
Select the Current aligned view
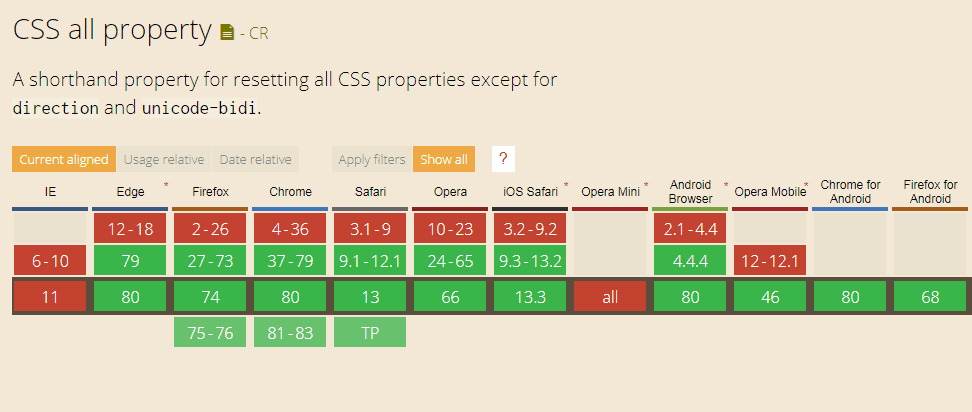(64, 159)
